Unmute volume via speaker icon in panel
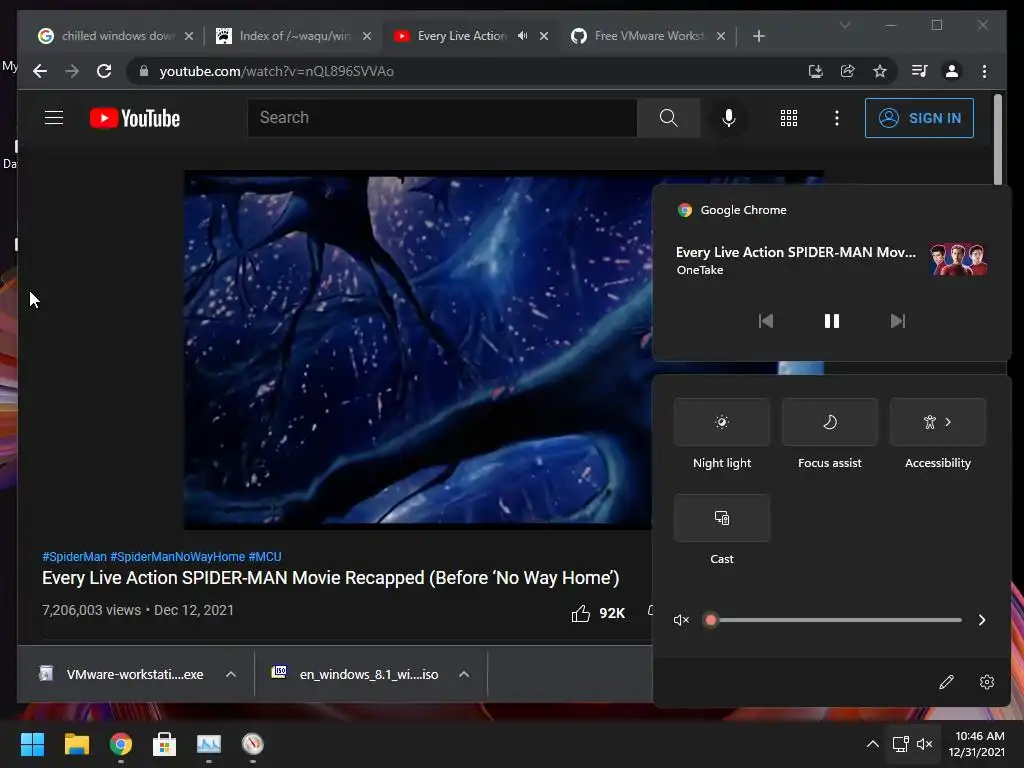1024x768 pixels. [x=681, y=620]
